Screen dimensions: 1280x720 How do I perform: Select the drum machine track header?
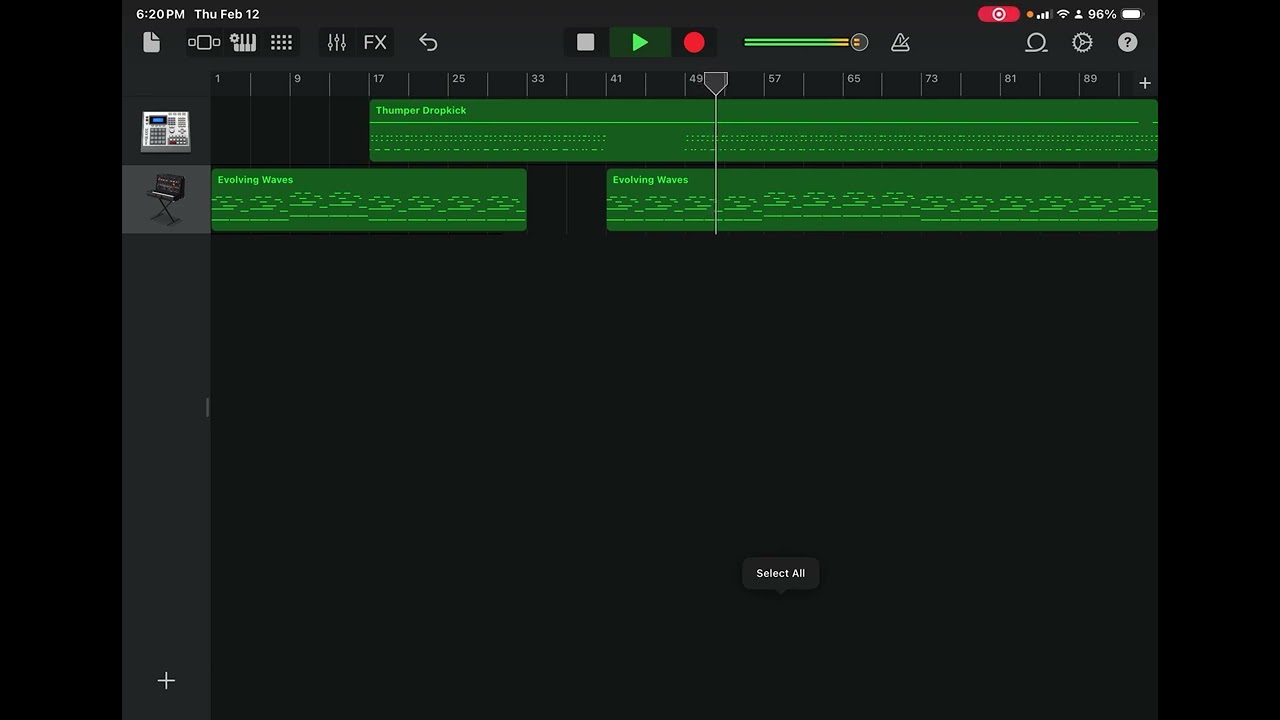point(166,131)
